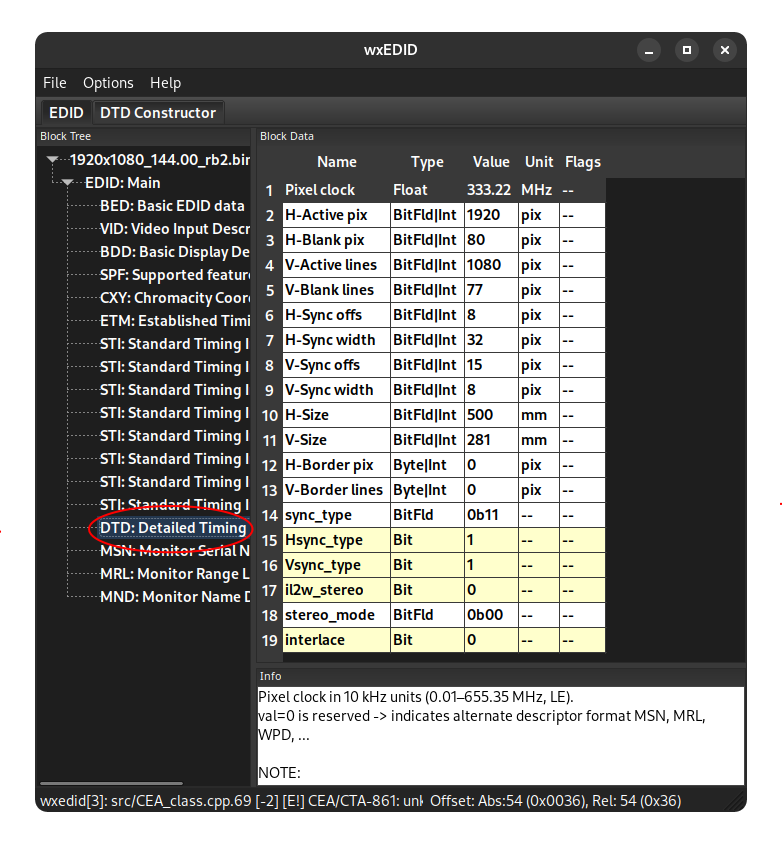The height and width of the screenshot is (850, 782).
Task: Select BDD: Basic Display tree item
Action: 175,252
